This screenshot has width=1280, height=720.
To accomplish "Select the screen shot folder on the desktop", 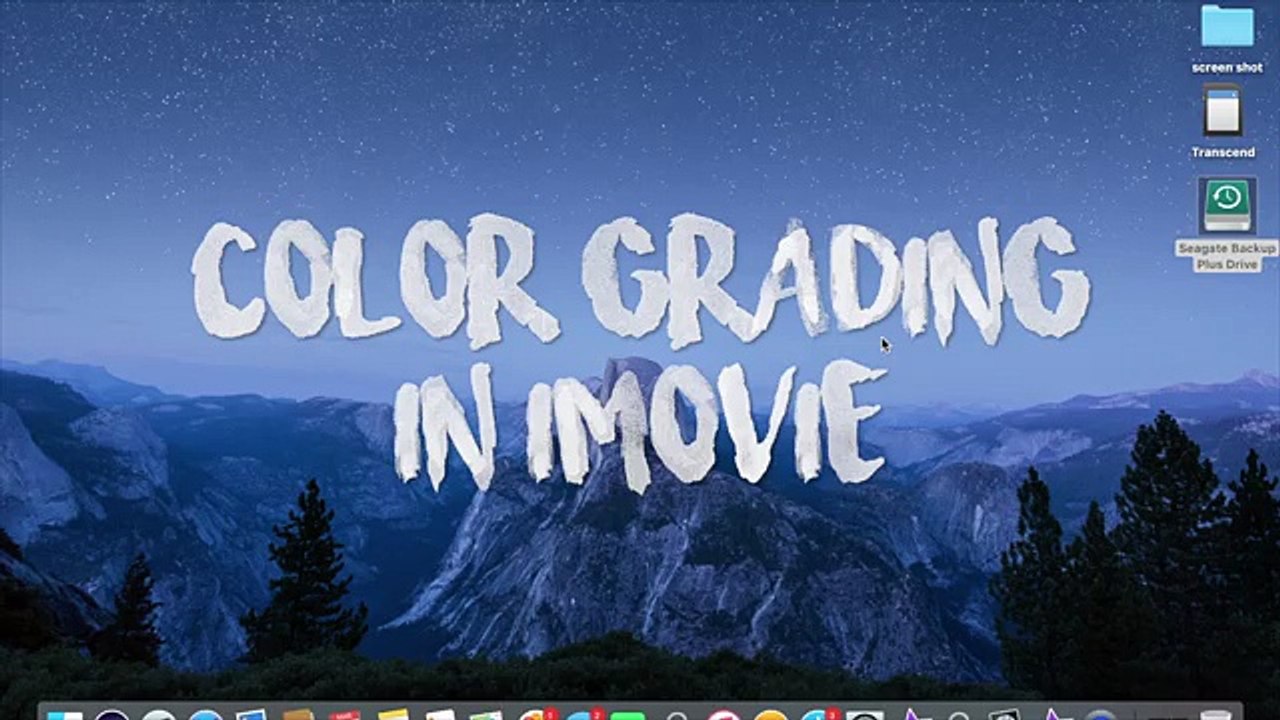I will [x=1227, y=27].
